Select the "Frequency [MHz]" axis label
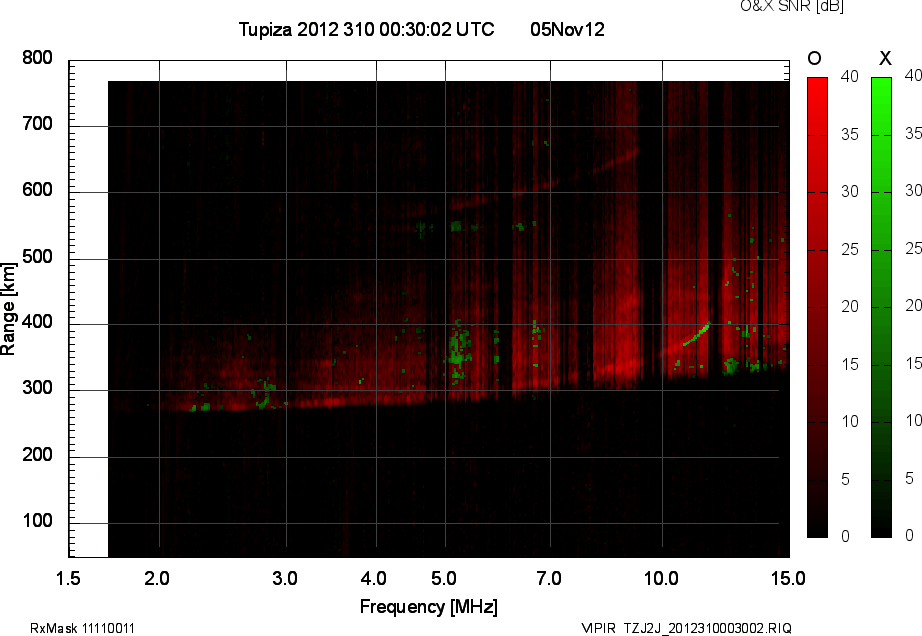922x636 pixels. click(429, 607)
